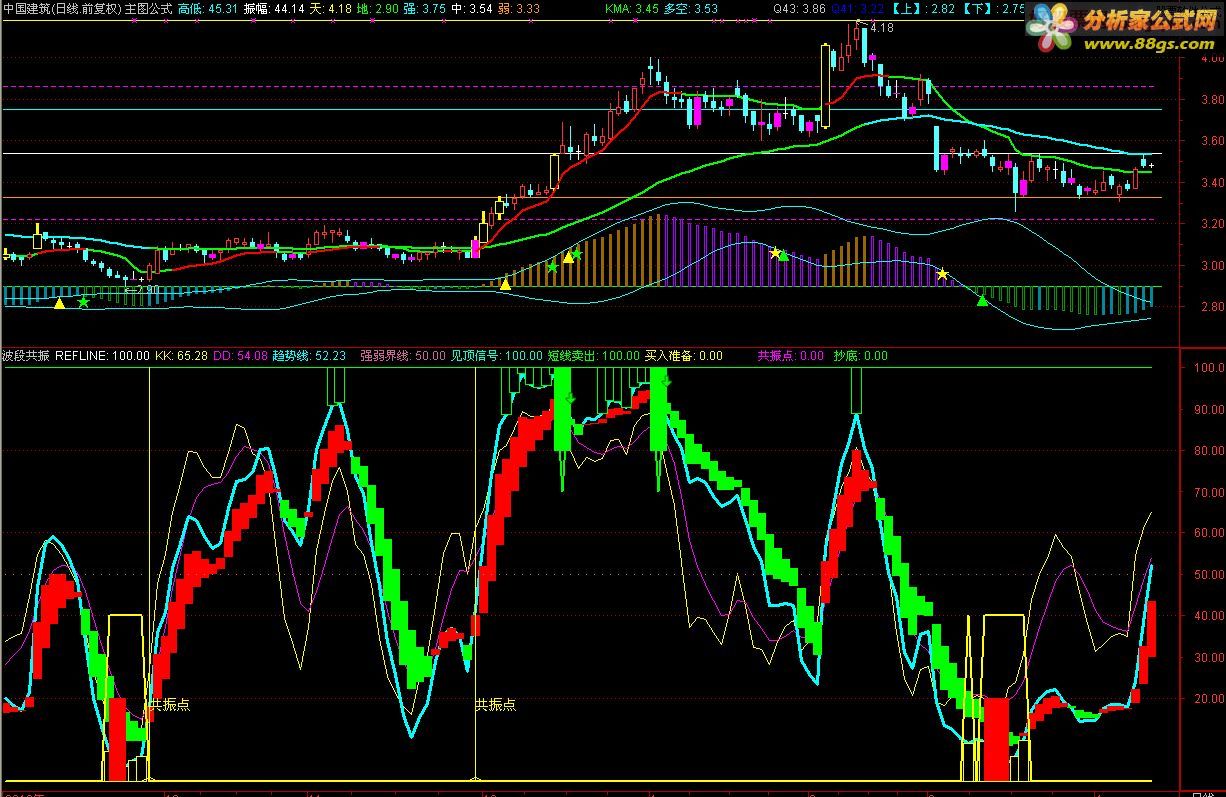Click the 4.00 price axis label

[1211, 59]
